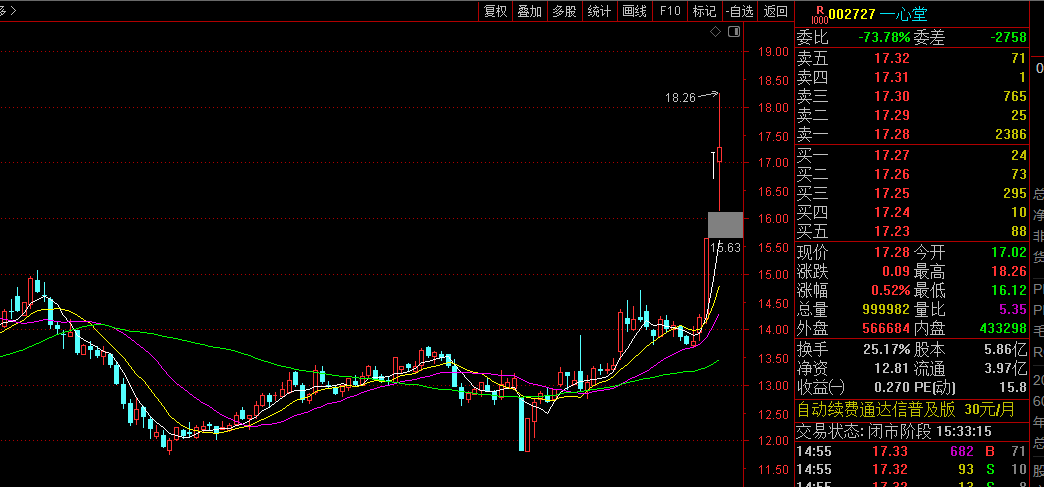Click the 外盘 value 566684

[x=886, y=328]
